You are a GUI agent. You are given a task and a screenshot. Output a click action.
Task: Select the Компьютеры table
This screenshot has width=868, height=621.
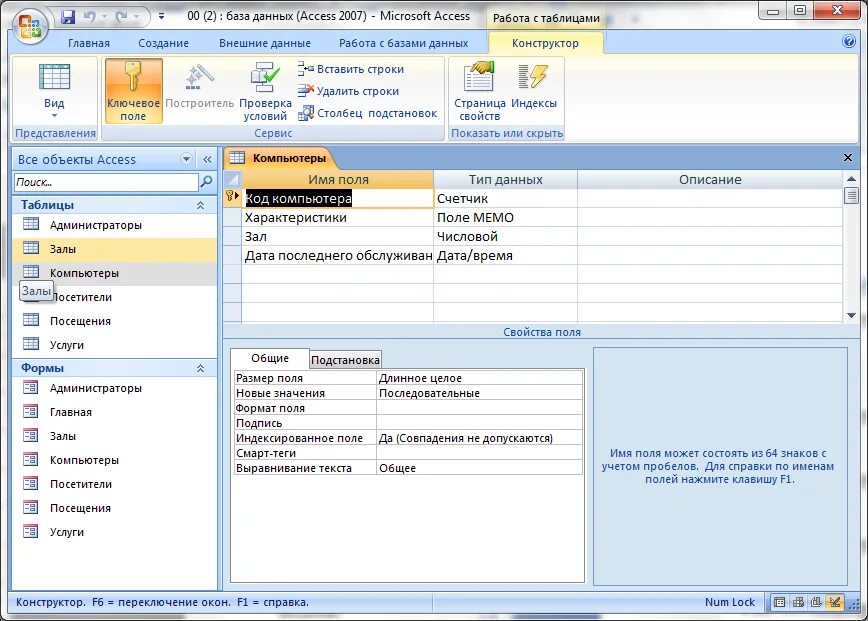click(114, 273)
